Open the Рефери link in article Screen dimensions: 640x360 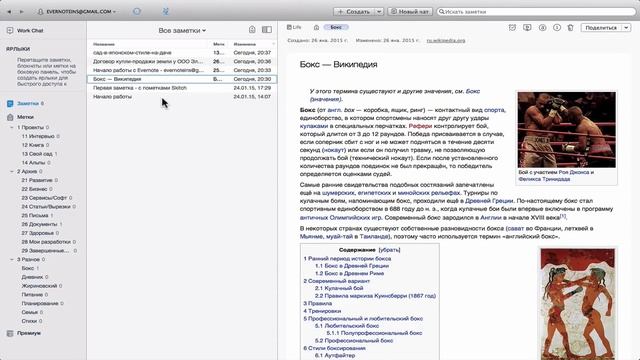(420, 126)
